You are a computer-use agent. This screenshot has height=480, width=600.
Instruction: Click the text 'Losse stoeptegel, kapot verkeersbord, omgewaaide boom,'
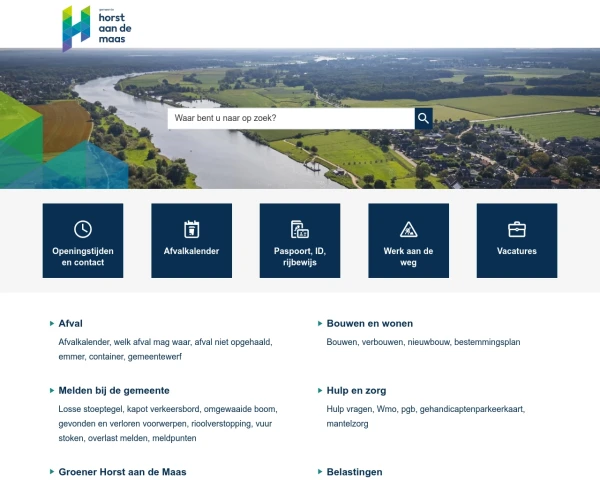pyautogui.click(x=168, y=409)
